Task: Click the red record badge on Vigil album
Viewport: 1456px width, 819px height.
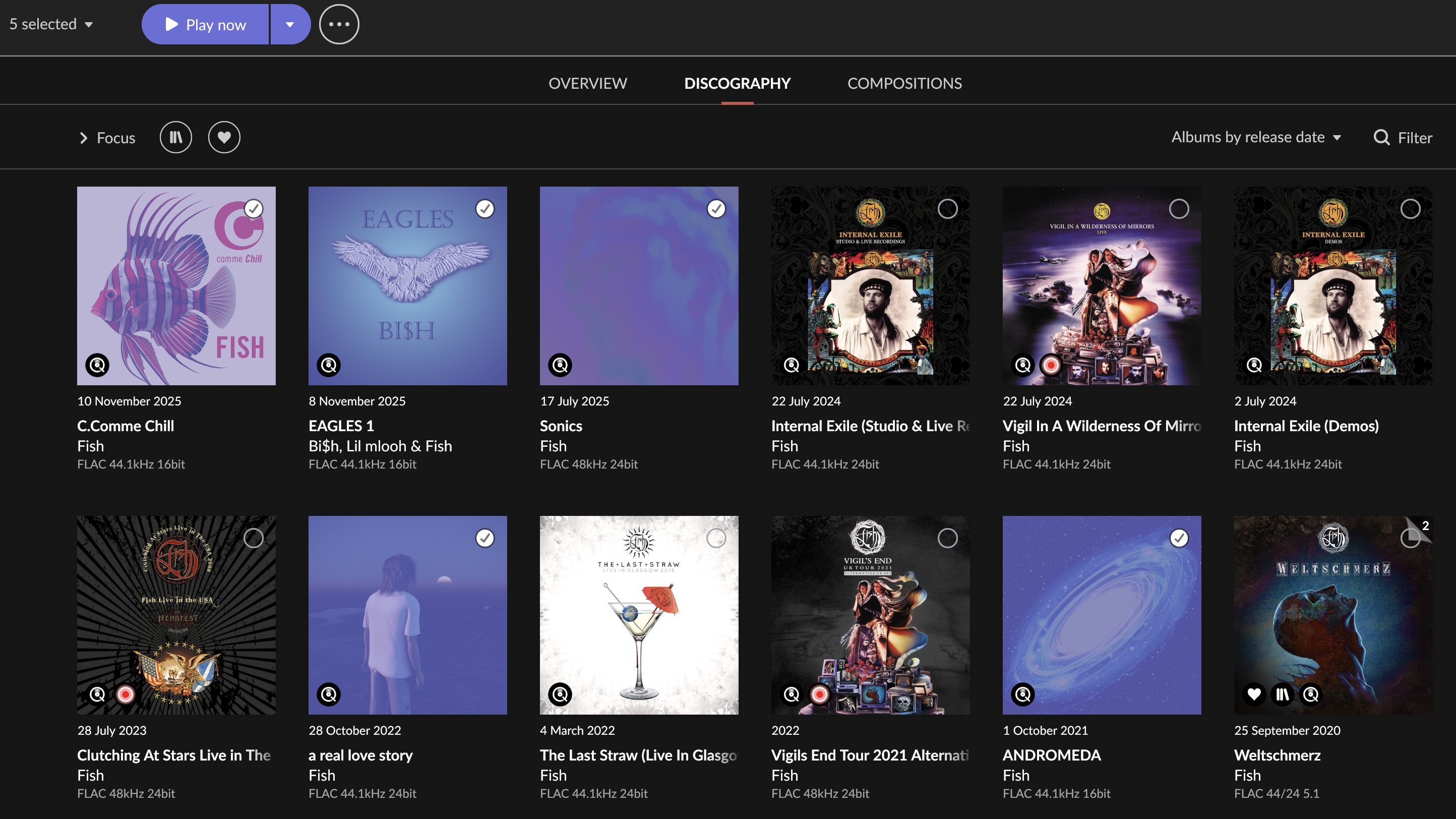Action: point(1051,365)
